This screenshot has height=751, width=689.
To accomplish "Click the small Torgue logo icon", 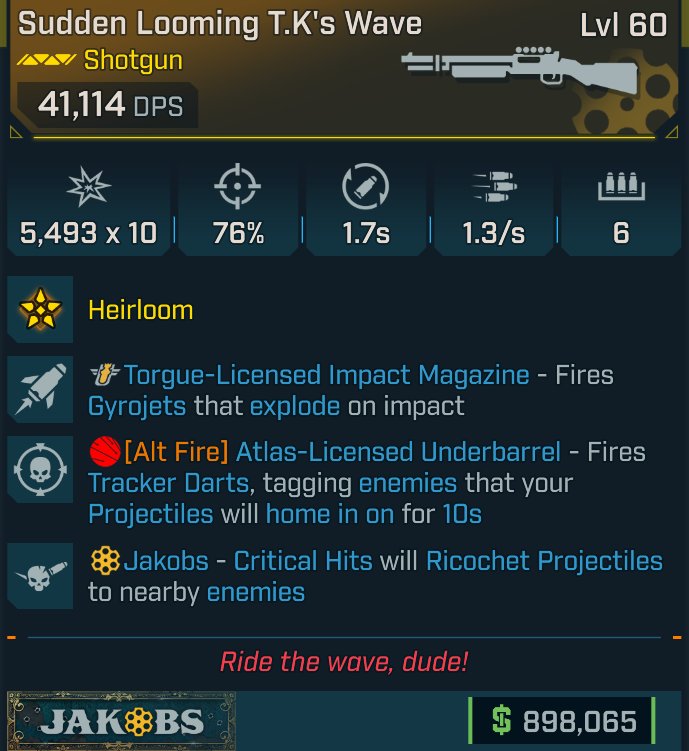I will (x=105, y=375).
